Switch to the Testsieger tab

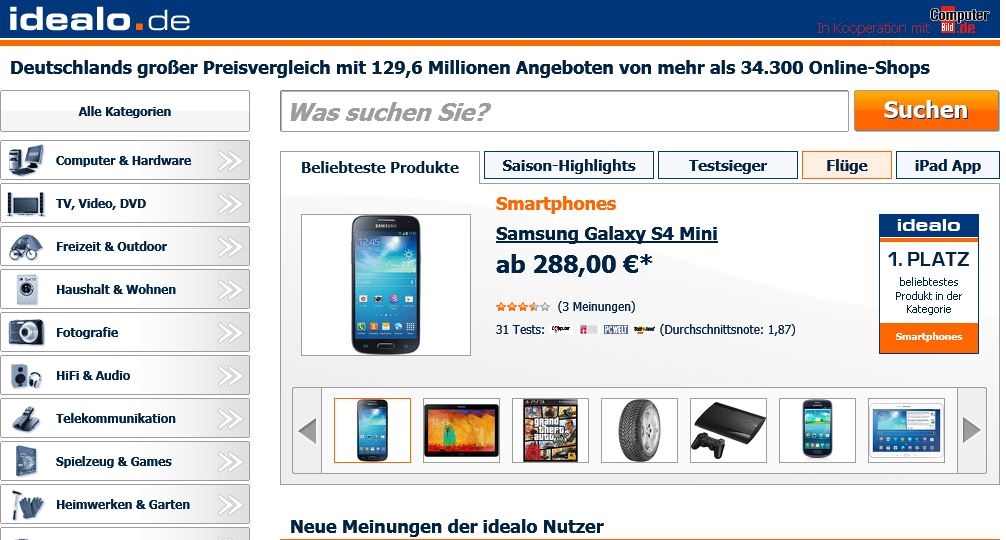(728, 165)
